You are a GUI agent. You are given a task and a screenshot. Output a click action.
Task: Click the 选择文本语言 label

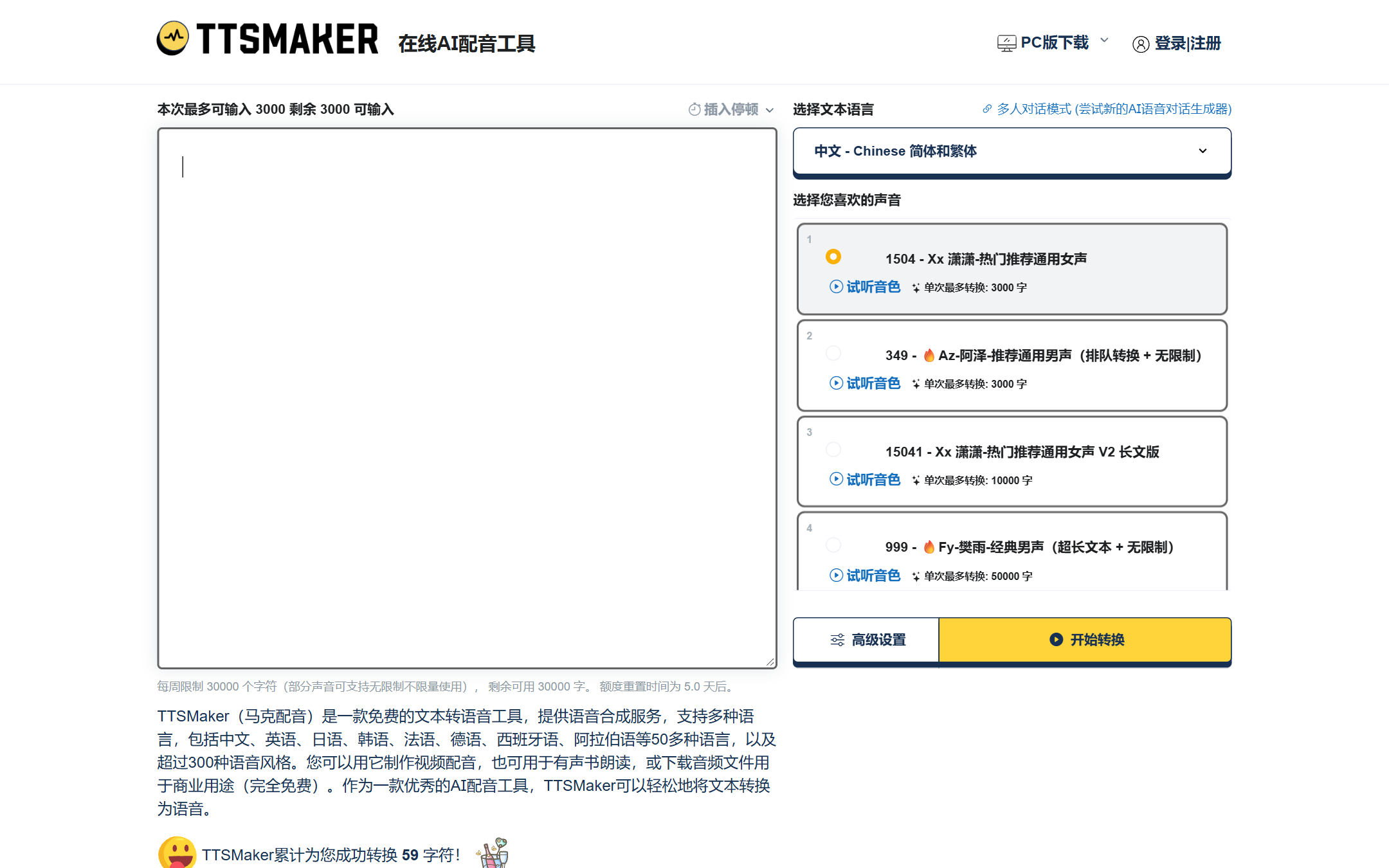(x=833, y=109)
